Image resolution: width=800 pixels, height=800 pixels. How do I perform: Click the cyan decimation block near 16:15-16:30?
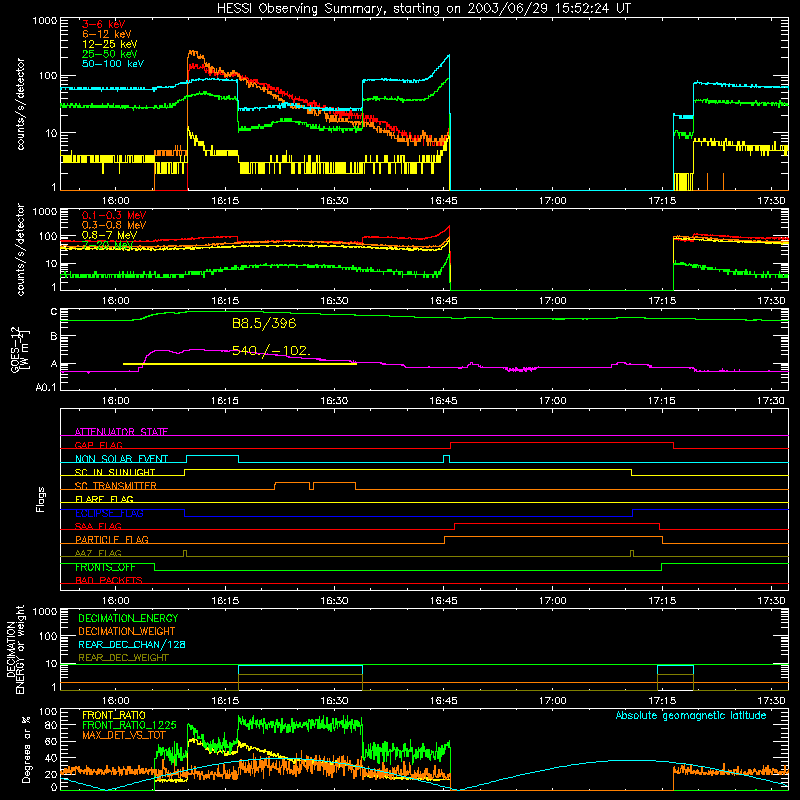pos(301,670)
